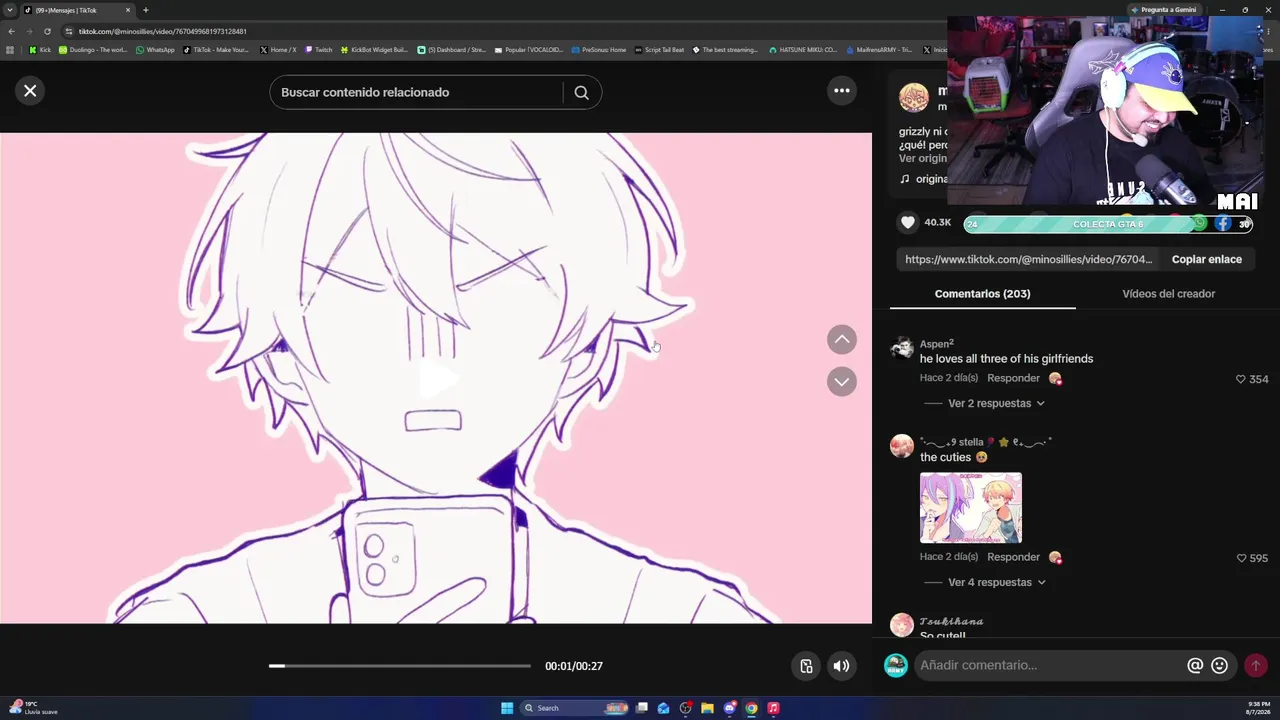Screen dimensions: 1280x720
Task: Click the 'Buscar contenido relacionado' search field
Action: 415,92
